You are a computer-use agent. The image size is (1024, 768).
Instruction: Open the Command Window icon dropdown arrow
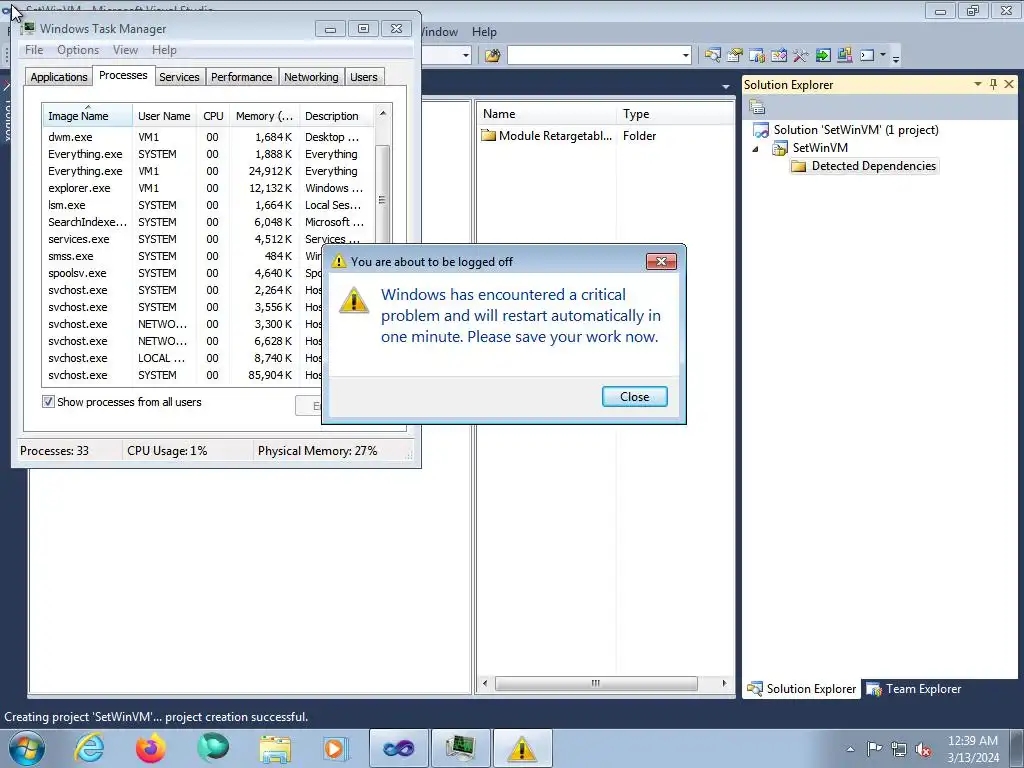click(883, 55)
